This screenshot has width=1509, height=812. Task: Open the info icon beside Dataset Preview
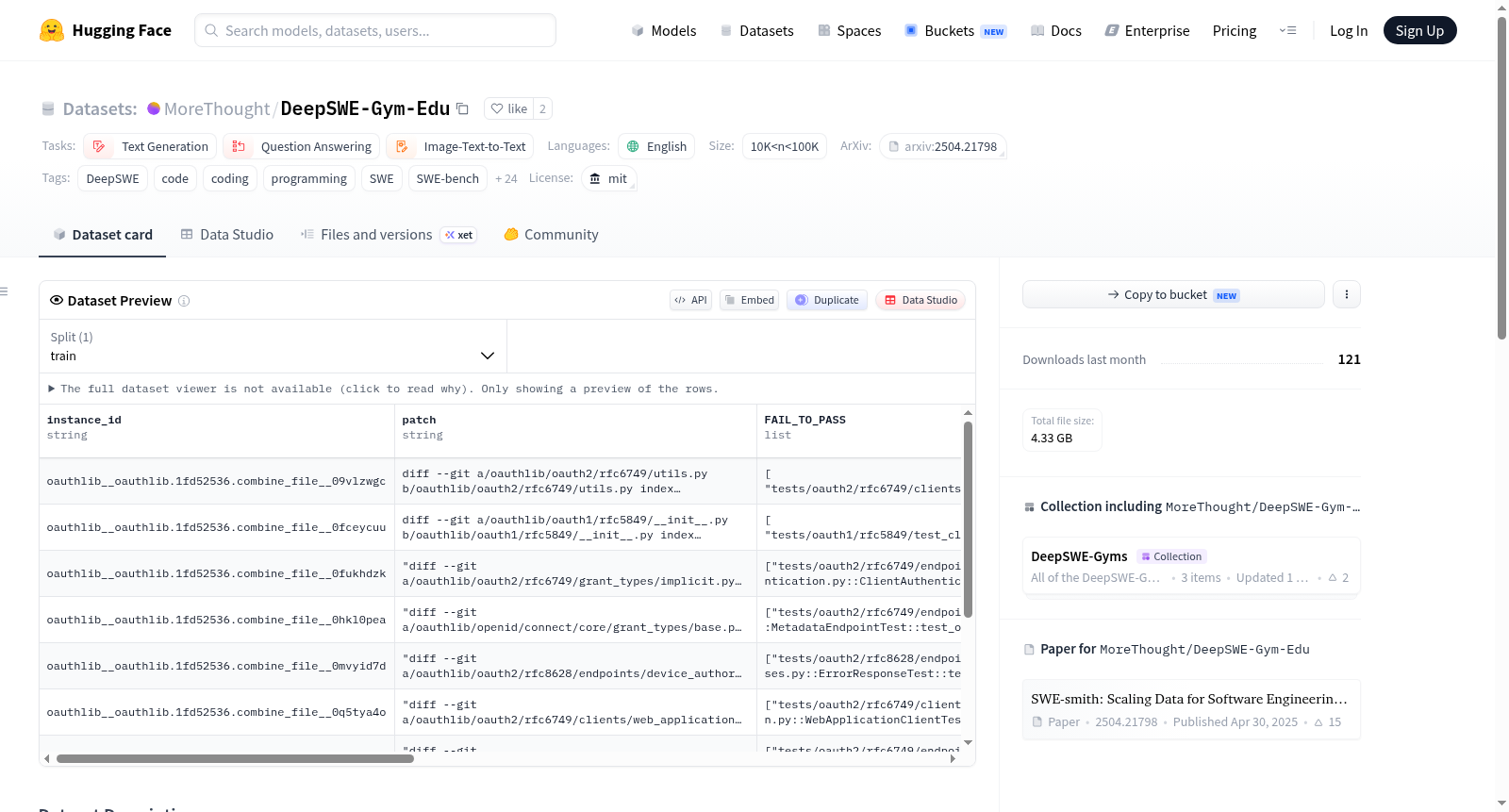pos(184,301)
